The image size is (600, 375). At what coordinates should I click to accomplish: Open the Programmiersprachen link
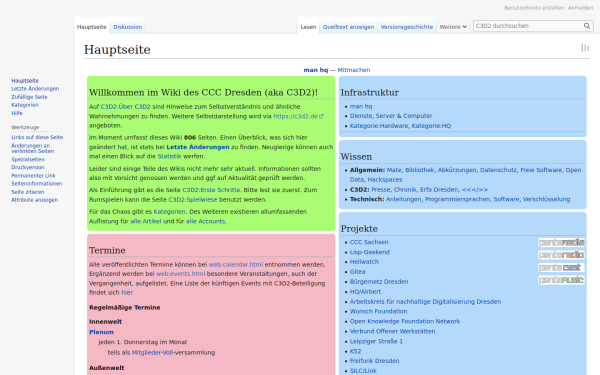pos(457,199)
